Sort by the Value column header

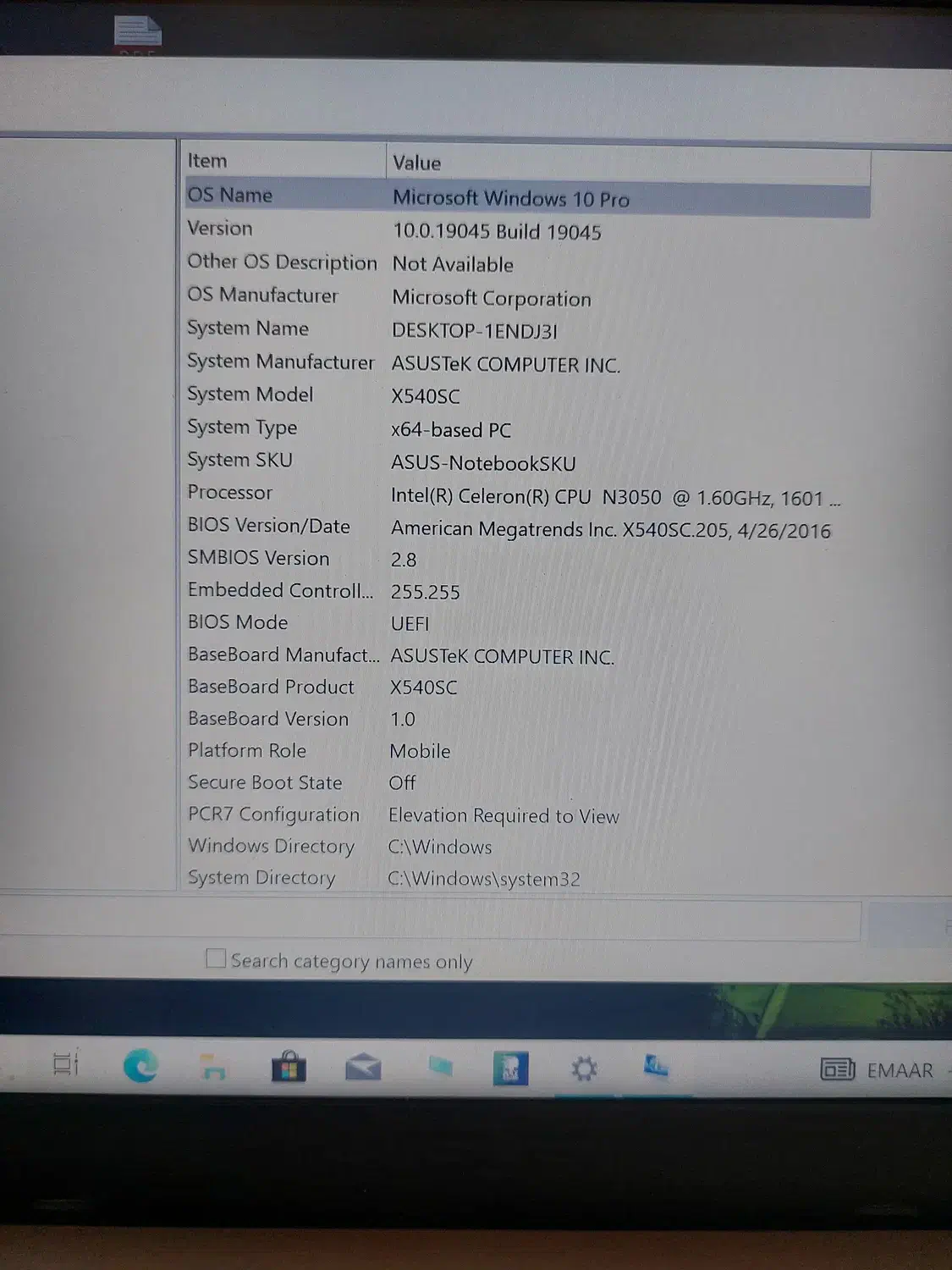pyautogui.click(x=629, y=163)
